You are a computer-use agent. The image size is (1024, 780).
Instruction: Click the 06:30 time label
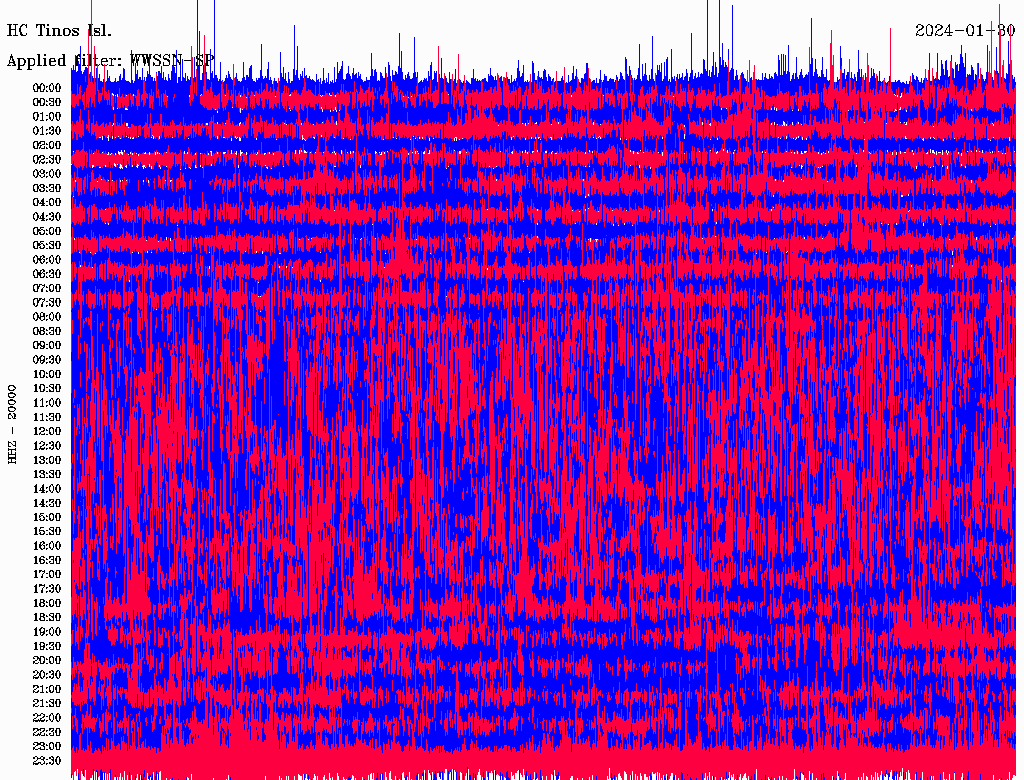click(47, 274)
